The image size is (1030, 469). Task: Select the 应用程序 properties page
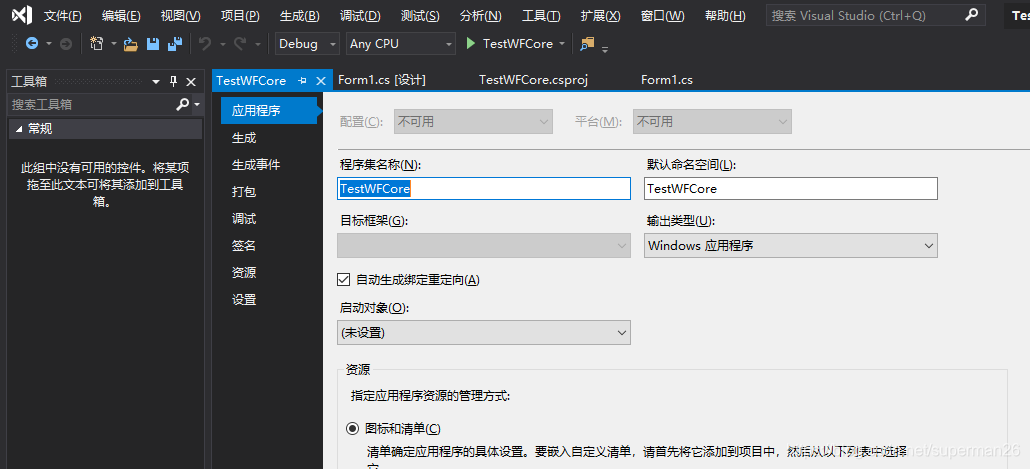point(269,110)
